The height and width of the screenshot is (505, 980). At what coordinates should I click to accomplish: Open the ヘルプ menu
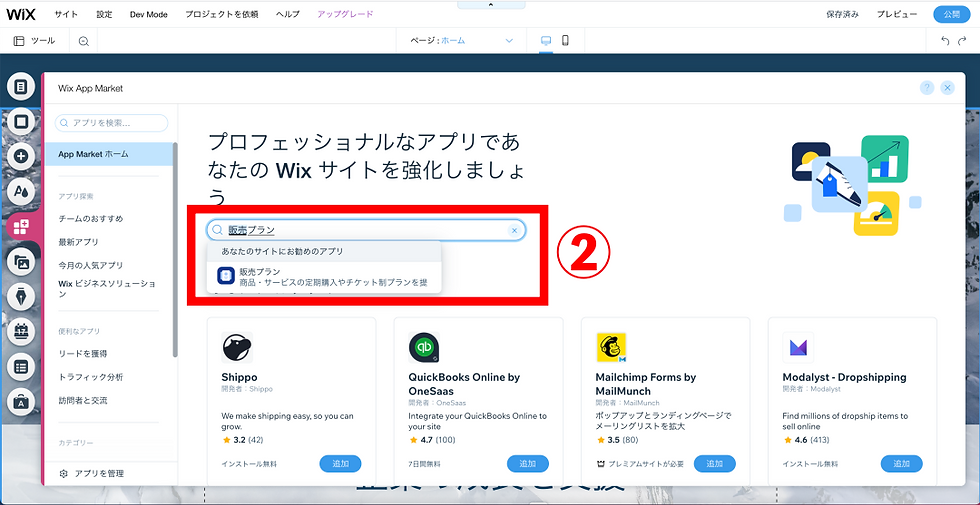coord(288,14)
